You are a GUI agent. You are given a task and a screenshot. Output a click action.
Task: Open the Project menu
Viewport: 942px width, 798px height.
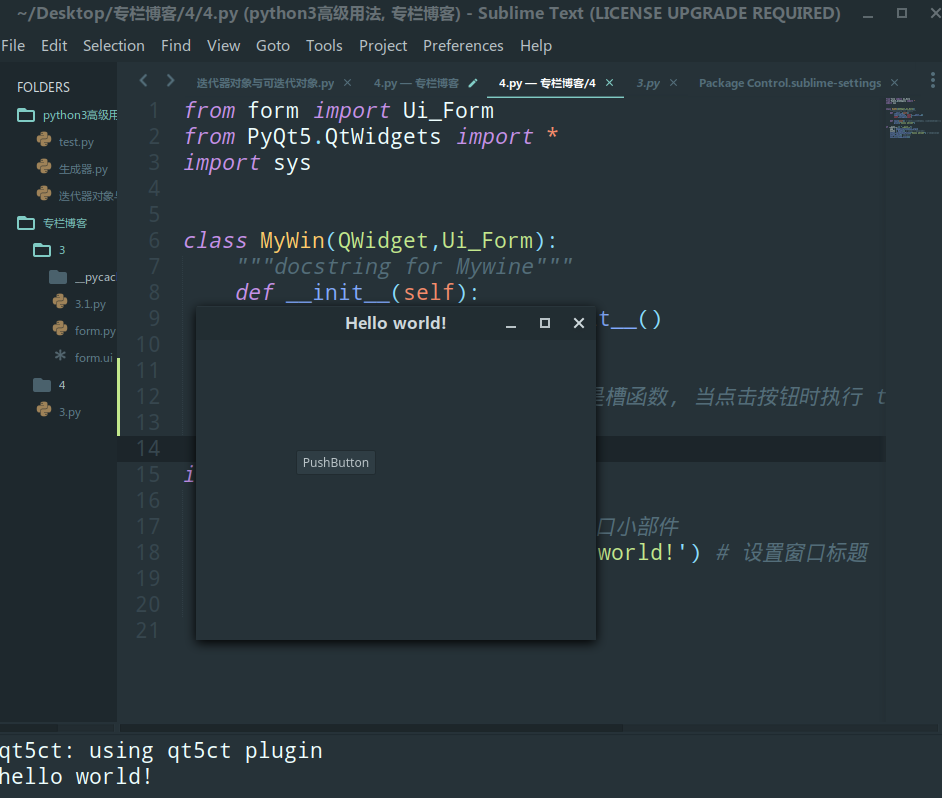click(383, 46)
